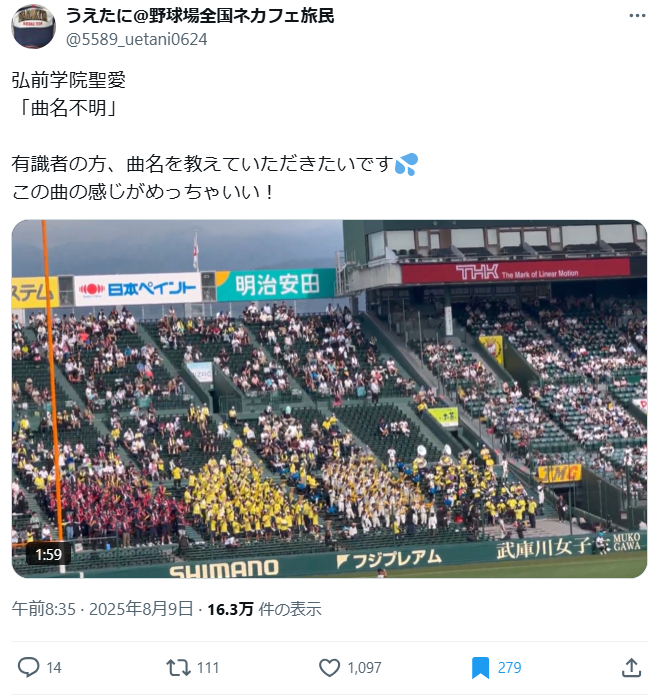Click the likes count 1,097
Image resolution: width=664 pixels, height=699 pixels.
tap(364, 667)
